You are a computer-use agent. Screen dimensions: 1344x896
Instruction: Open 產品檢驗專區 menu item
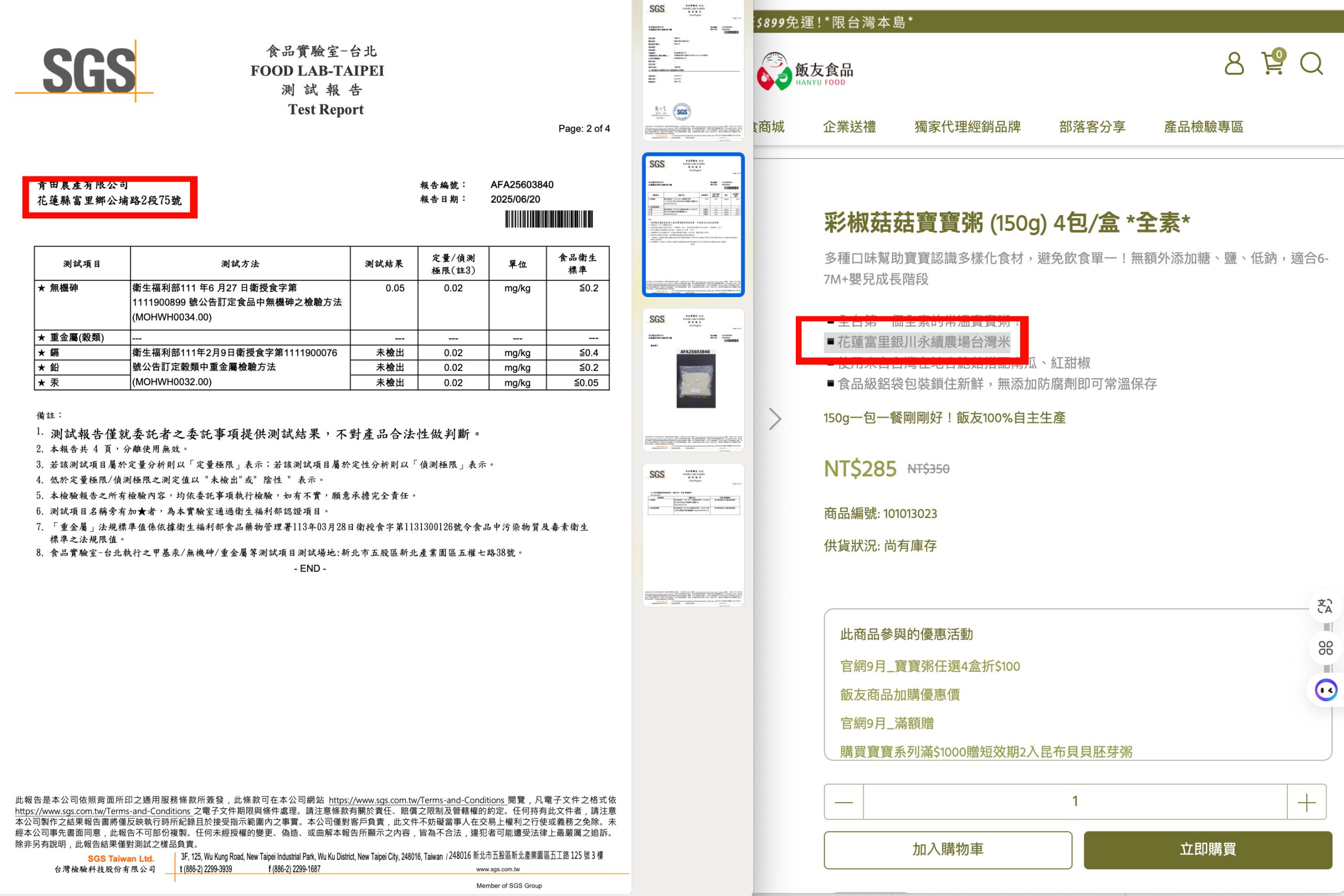pyautogui.click(x=1203, y=127)
